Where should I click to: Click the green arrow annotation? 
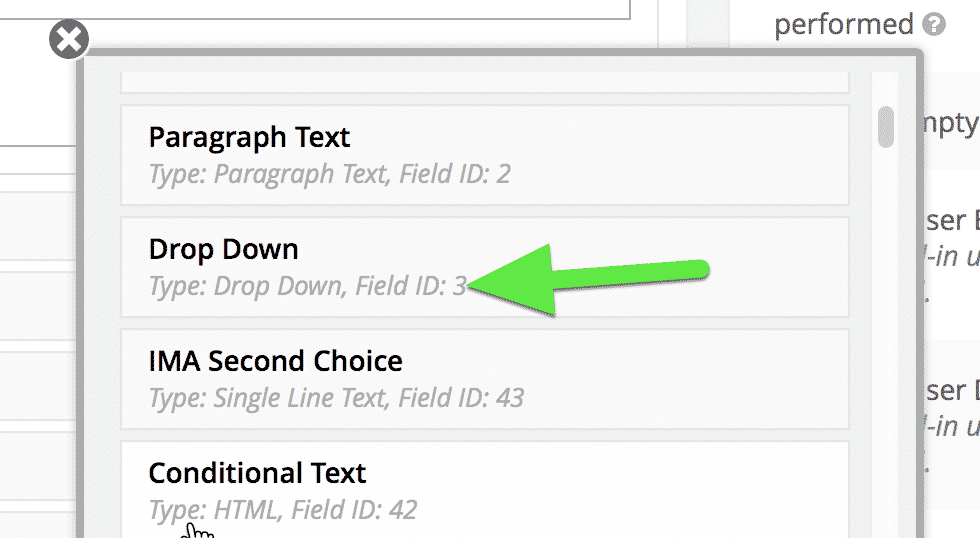[588, 279]
